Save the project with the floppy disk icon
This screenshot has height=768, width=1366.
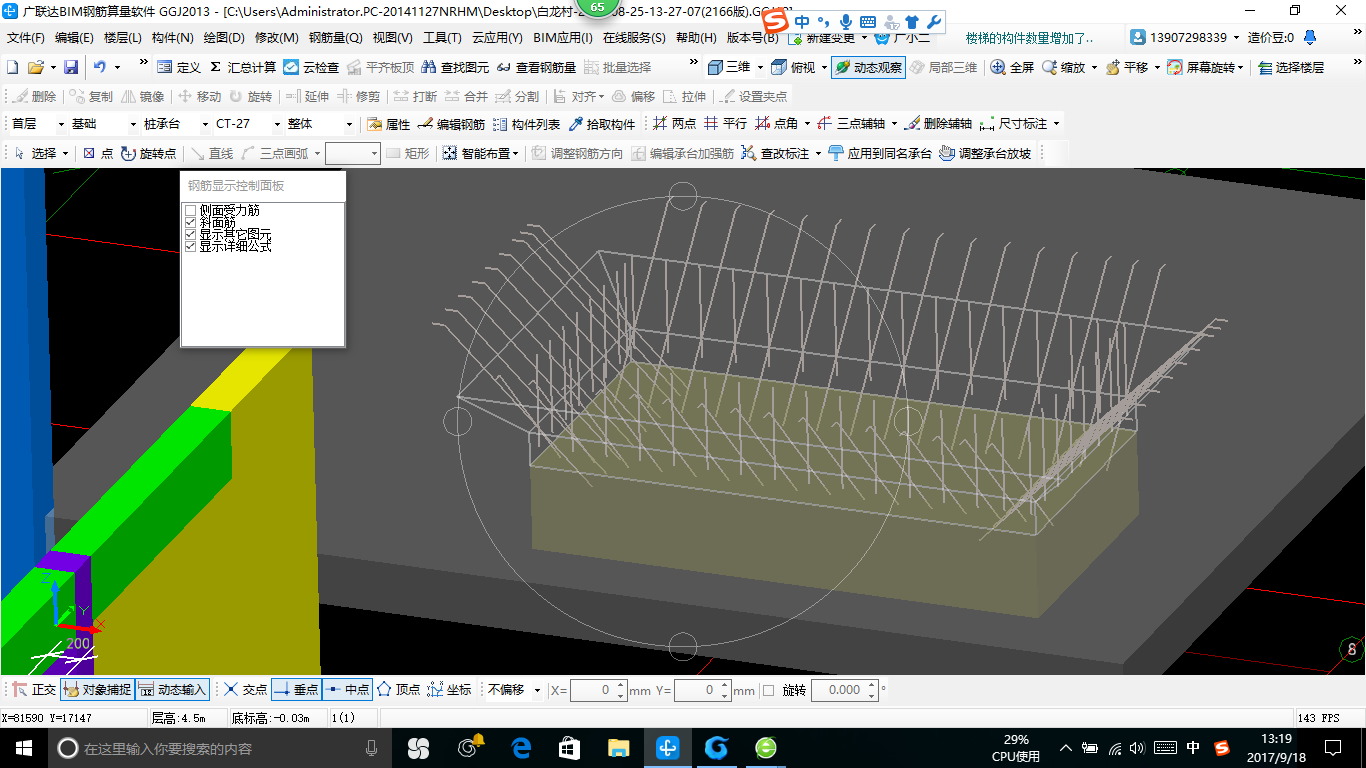coord(71,67)
